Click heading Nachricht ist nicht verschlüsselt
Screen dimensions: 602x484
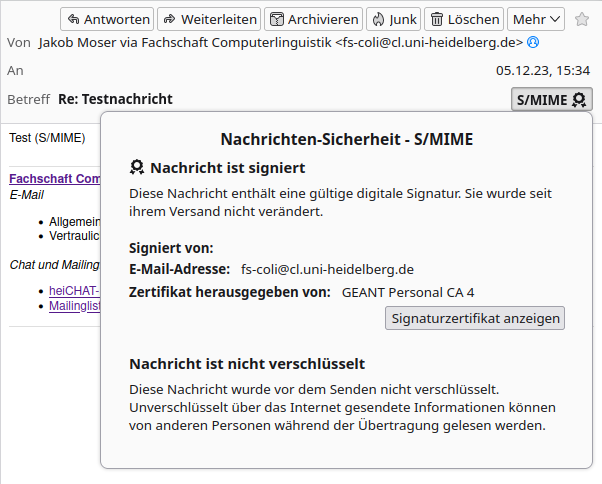pyautogui.click(x=247, y=364)
